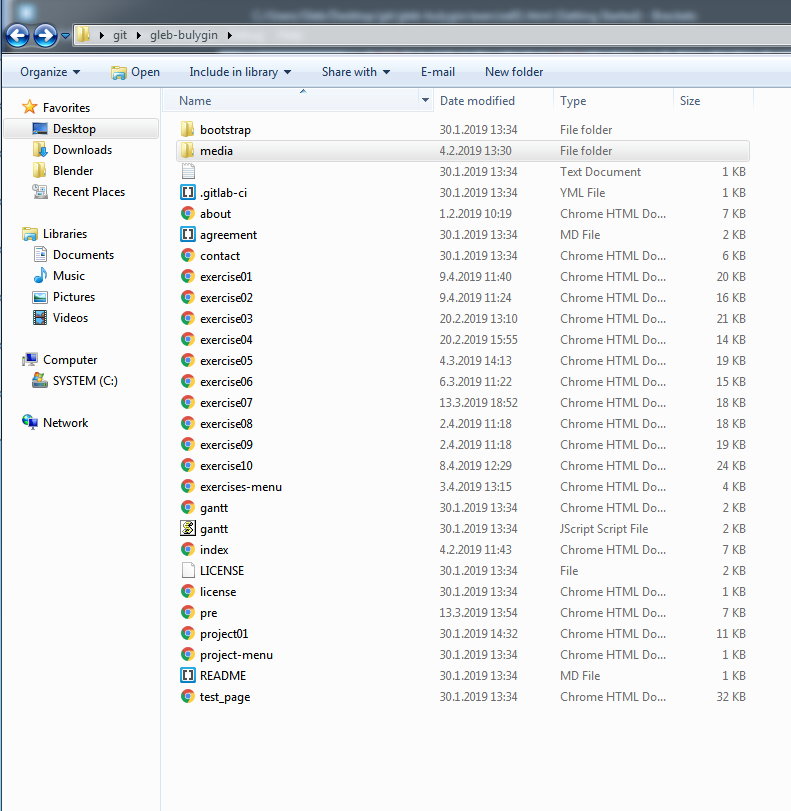791x811 pixels.
Task: Select the .gitlab-ci YML file icon
Action: [188, 193]
